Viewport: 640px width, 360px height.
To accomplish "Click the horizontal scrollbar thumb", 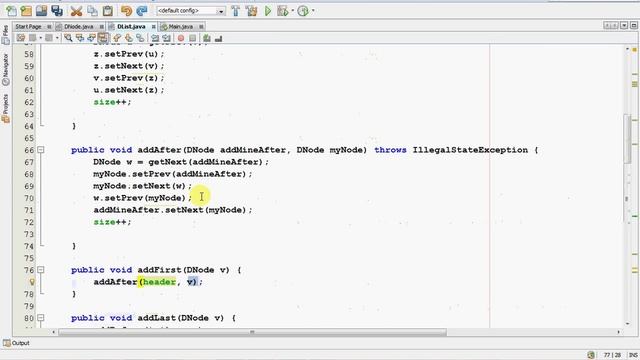I will (x=252, y=332).
